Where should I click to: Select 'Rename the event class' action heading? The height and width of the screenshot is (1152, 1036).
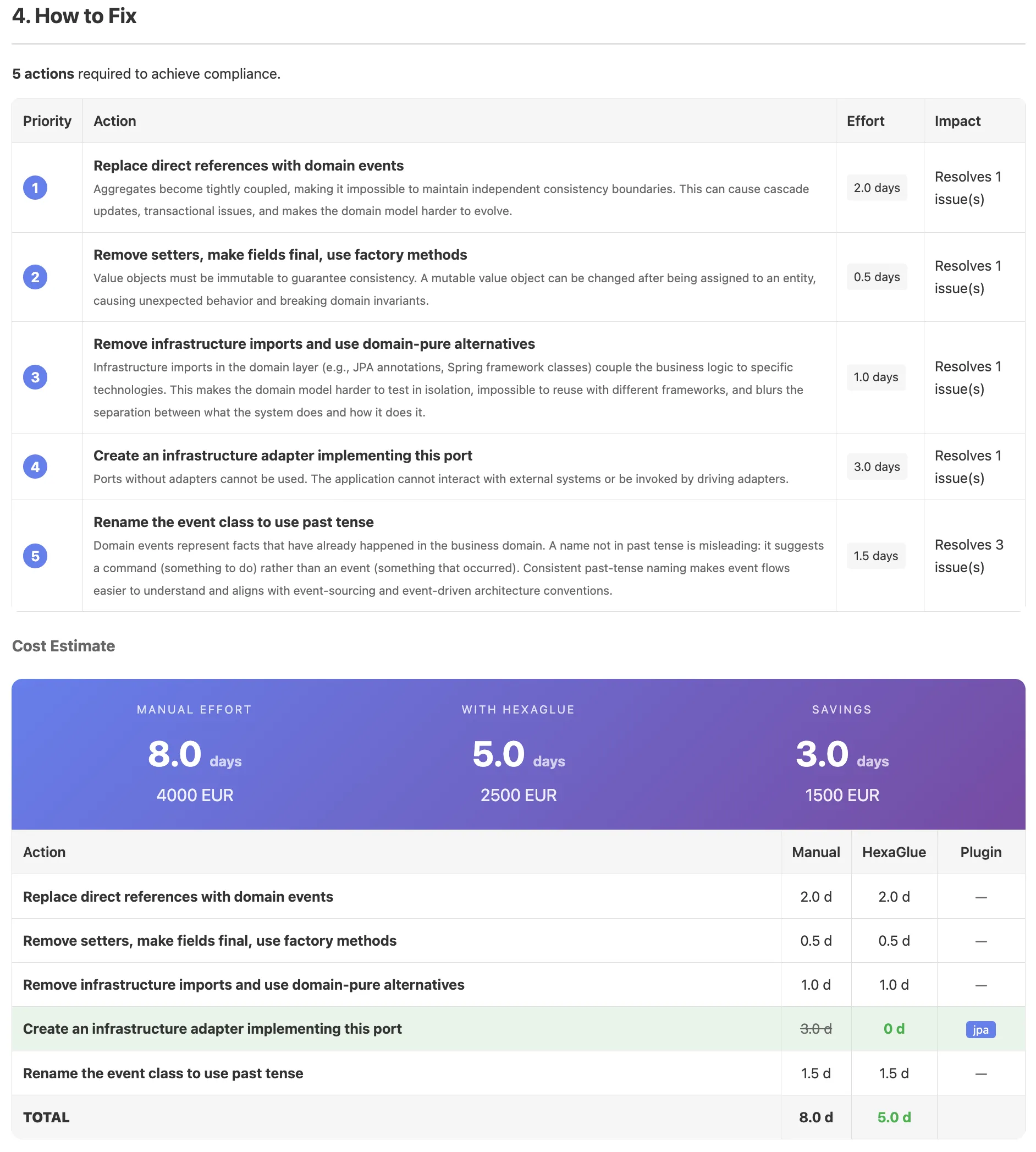[233, 522]
